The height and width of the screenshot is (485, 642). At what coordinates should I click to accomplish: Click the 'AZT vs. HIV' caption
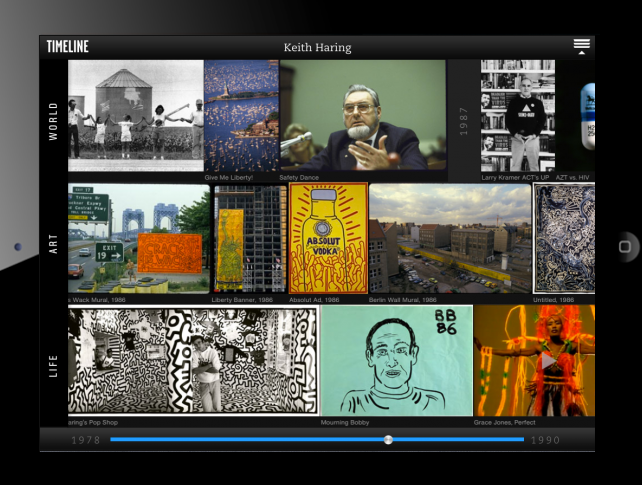pos(572,178)
